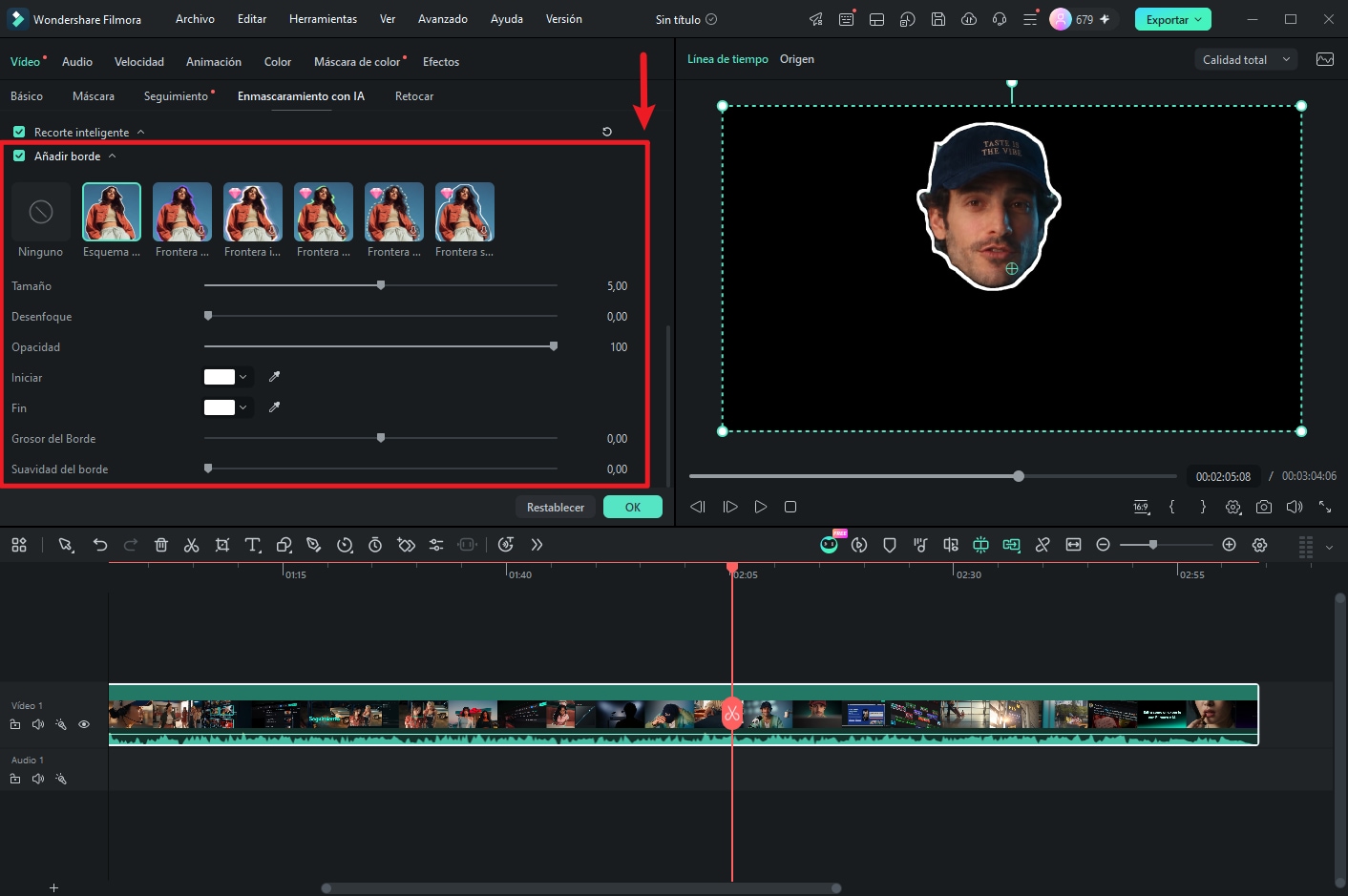
Task: Toggle visibility eye of Vídeo 1 track
Action: coord(84,724)
